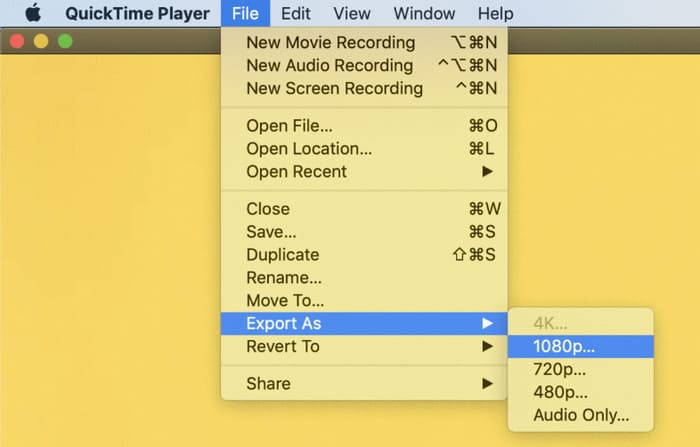
Task: Export as 1080p...
Action: 581,346
